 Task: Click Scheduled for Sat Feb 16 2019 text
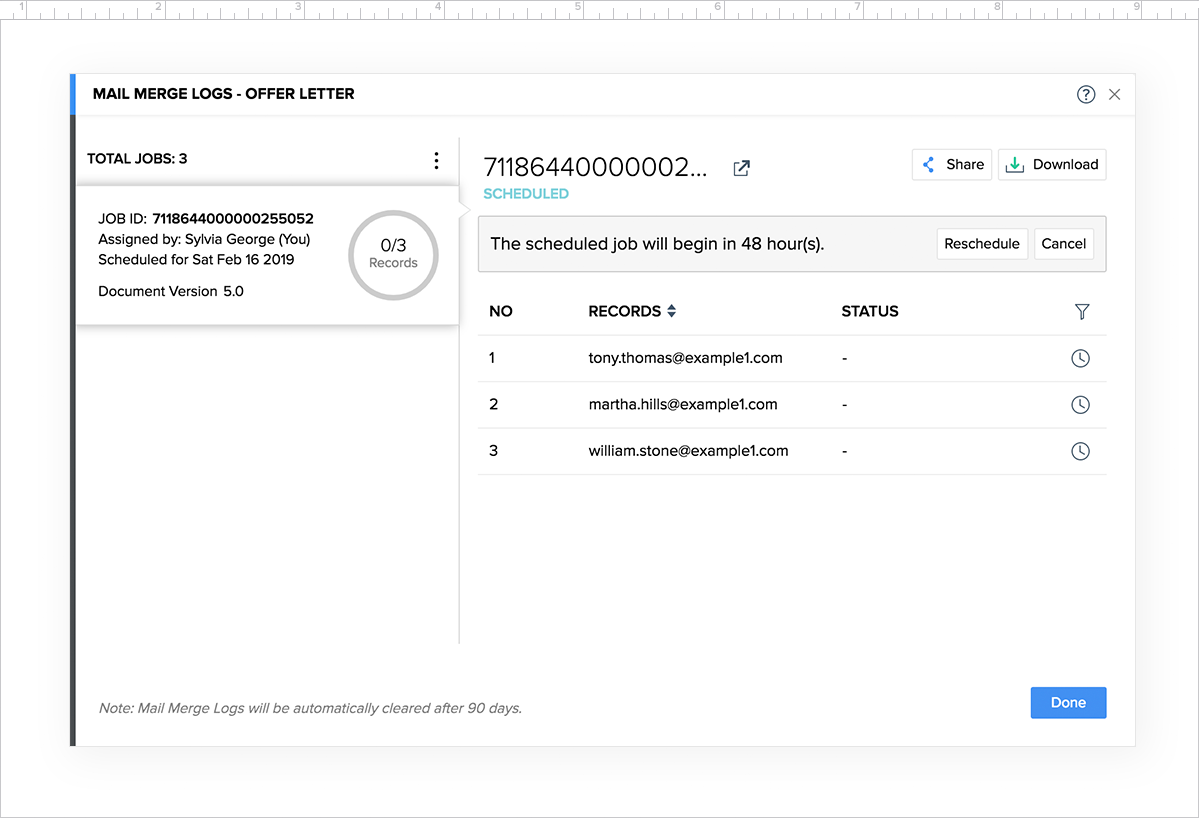point(196,260)
